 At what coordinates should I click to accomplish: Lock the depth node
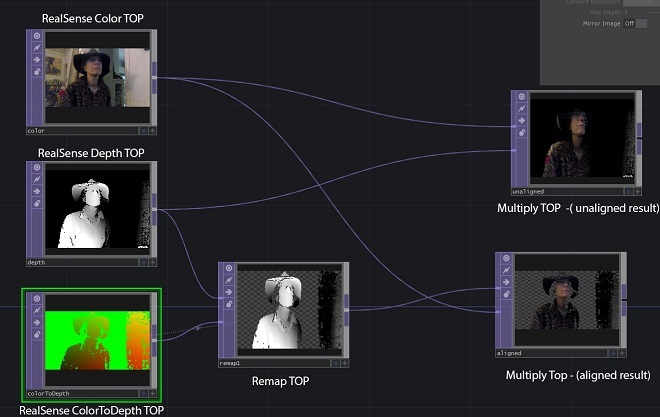(37, 204)
